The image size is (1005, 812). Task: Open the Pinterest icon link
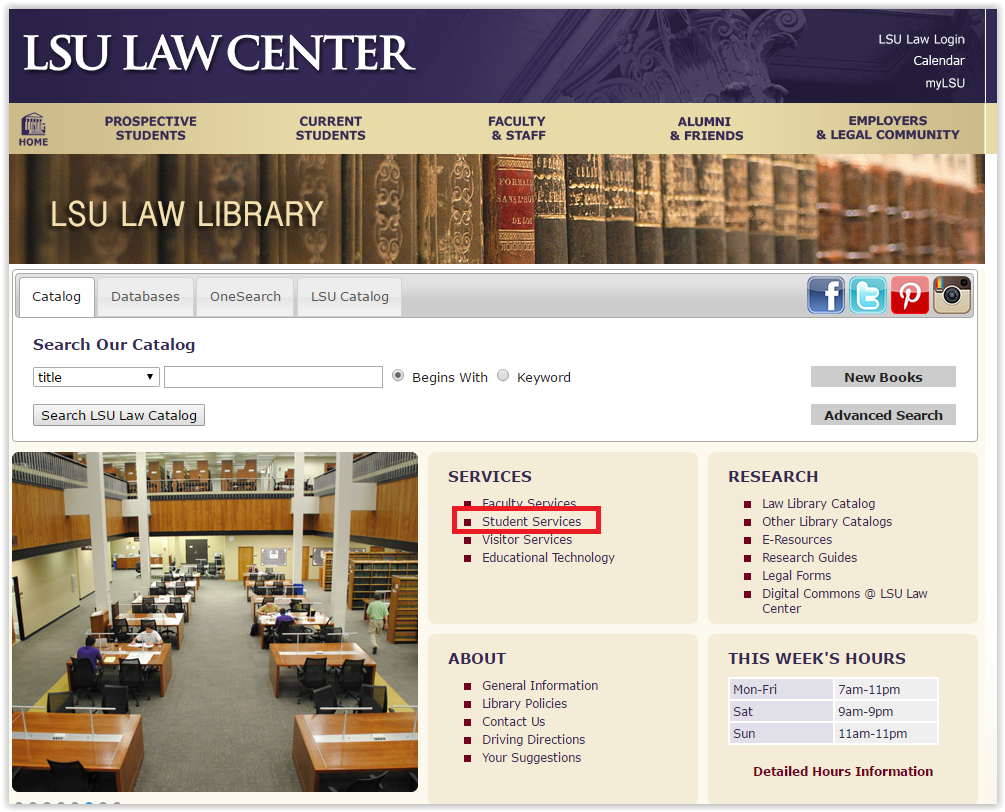coord(909,295)
